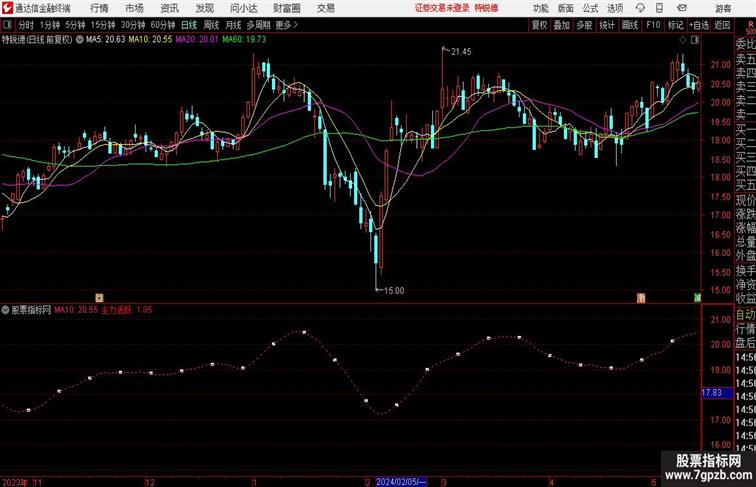Click the 2023年 label on time axis
The height and width of the screenshot is (487, 756).
[x=14, y=482]
